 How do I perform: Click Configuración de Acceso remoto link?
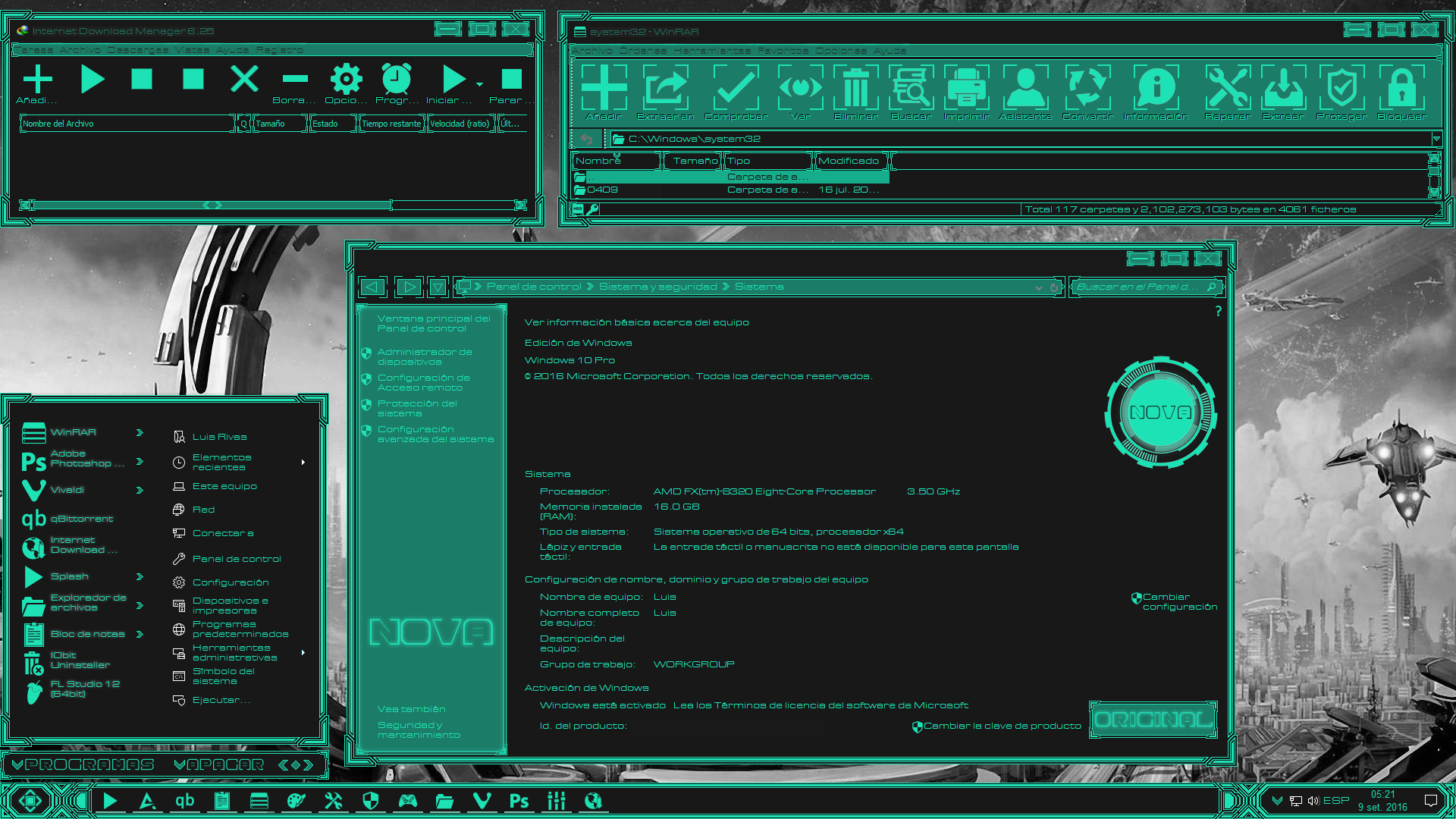423,382
